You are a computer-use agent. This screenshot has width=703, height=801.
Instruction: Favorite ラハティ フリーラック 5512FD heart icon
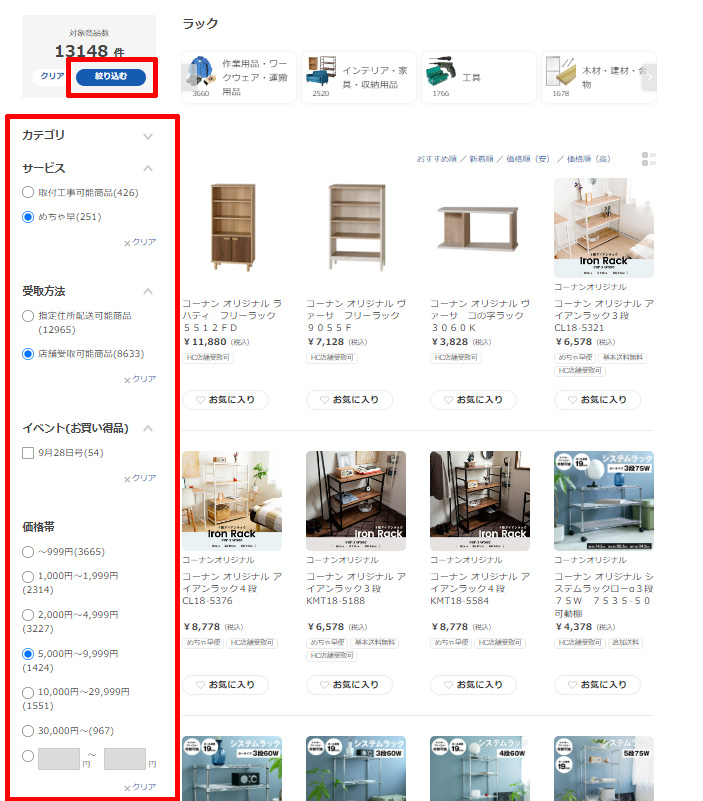click(x=200, y=400)
